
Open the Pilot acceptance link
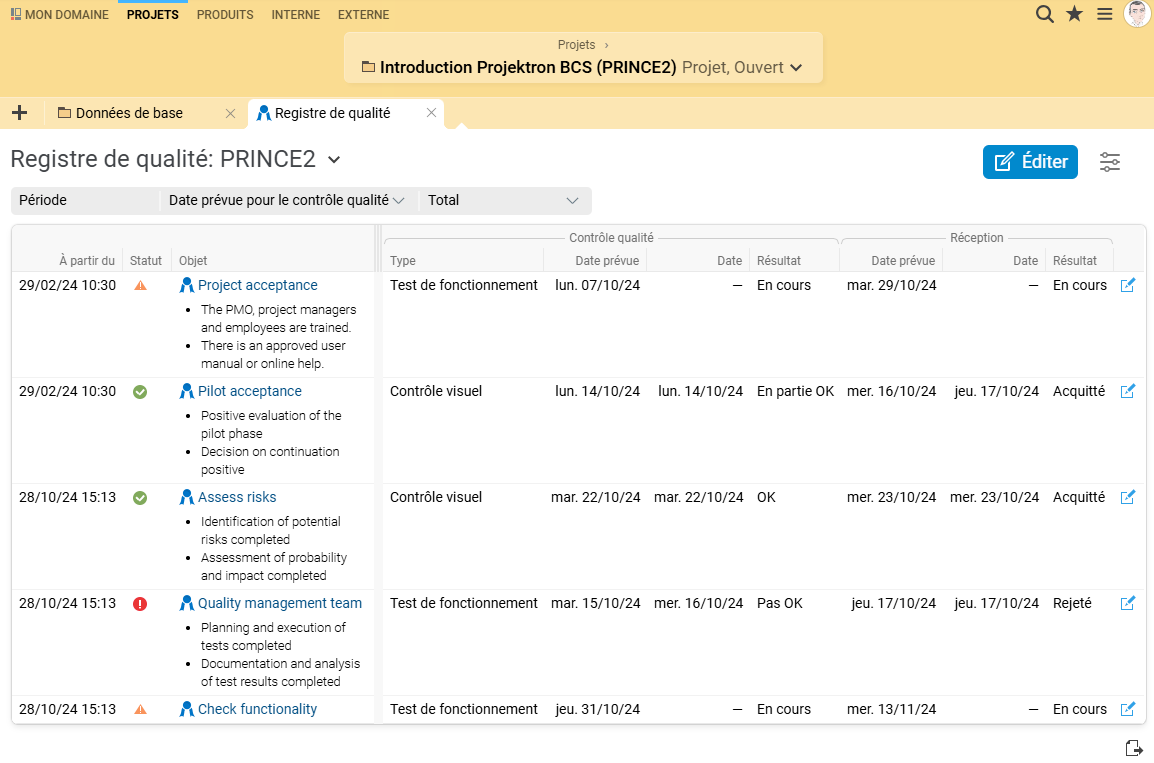(249, 391)
